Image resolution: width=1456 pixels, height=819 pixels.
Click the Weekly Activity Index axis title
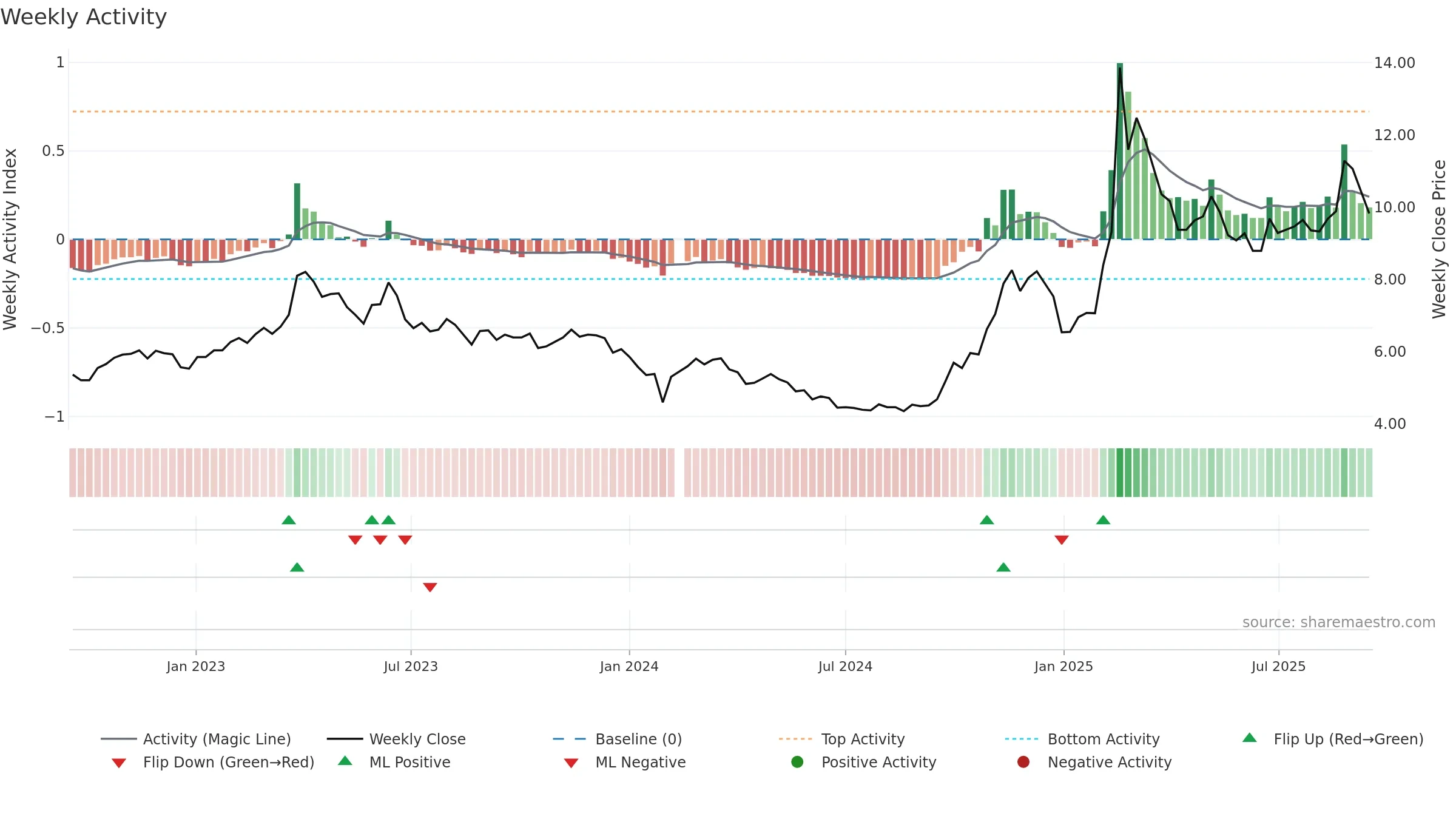[x=10, y=239]
